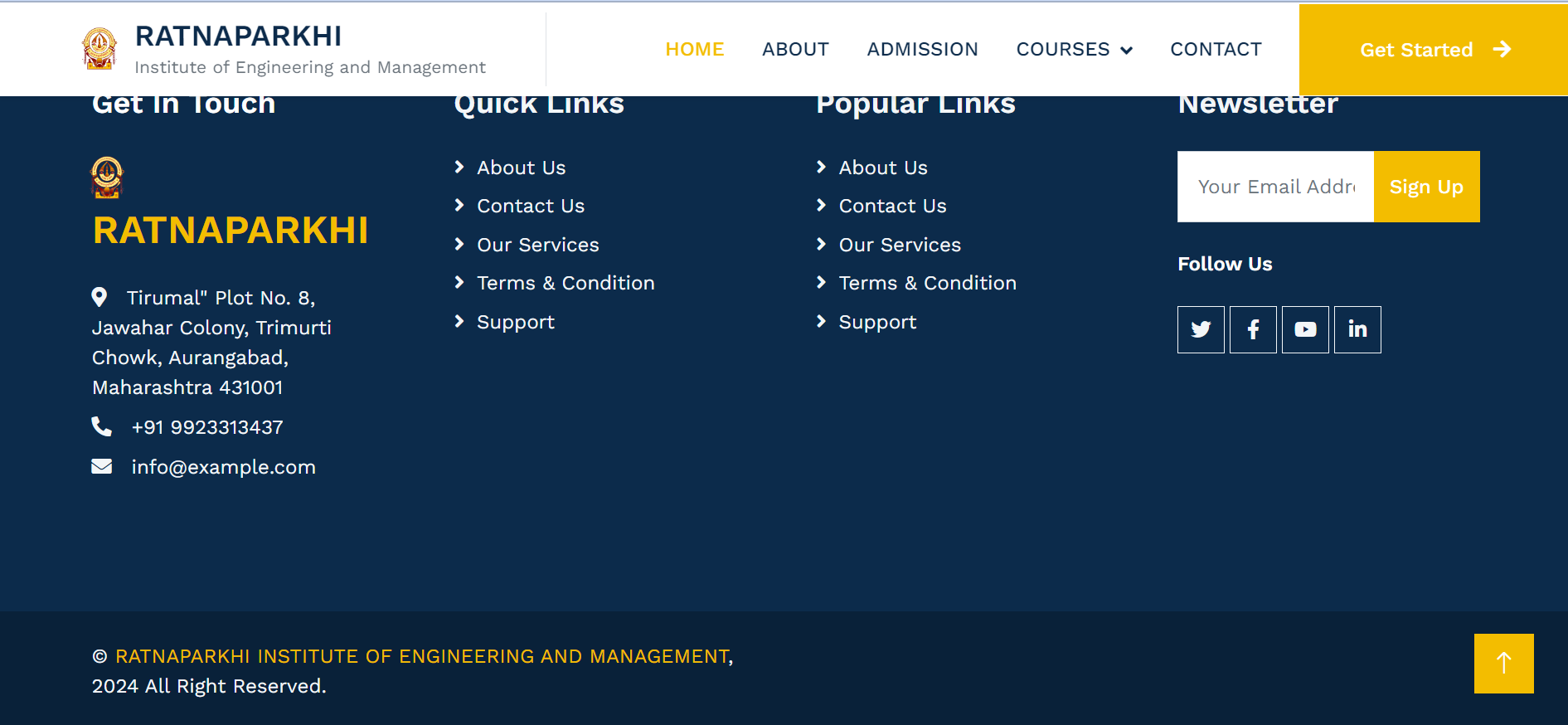The width and height of the screenshot is (1568, 725).
Task: Open Our Services under Quick Links
Action: click(x=537, y=245)
